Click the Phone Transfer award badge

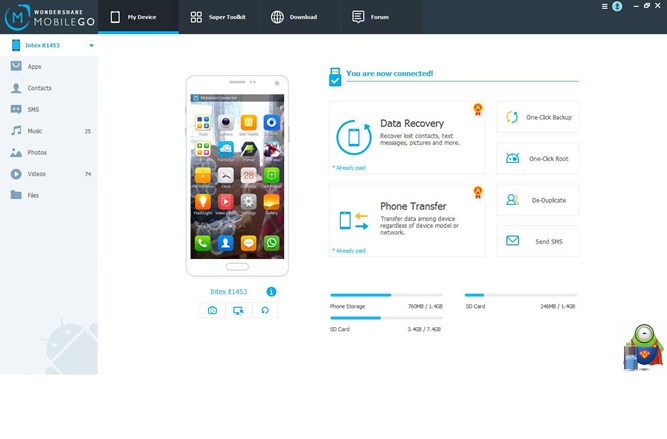pyautogui.click(x=478, y=192)
